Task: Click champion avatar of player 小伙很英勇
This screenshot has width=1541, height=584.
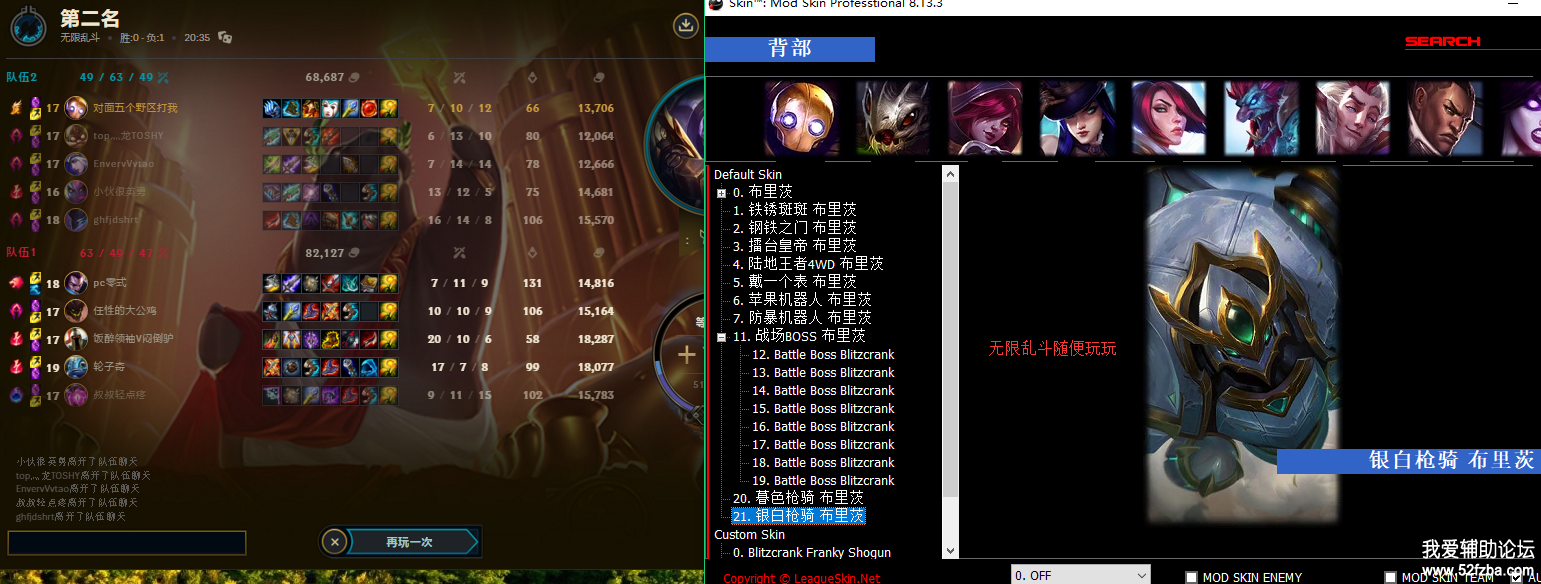Action: (76, 192)
